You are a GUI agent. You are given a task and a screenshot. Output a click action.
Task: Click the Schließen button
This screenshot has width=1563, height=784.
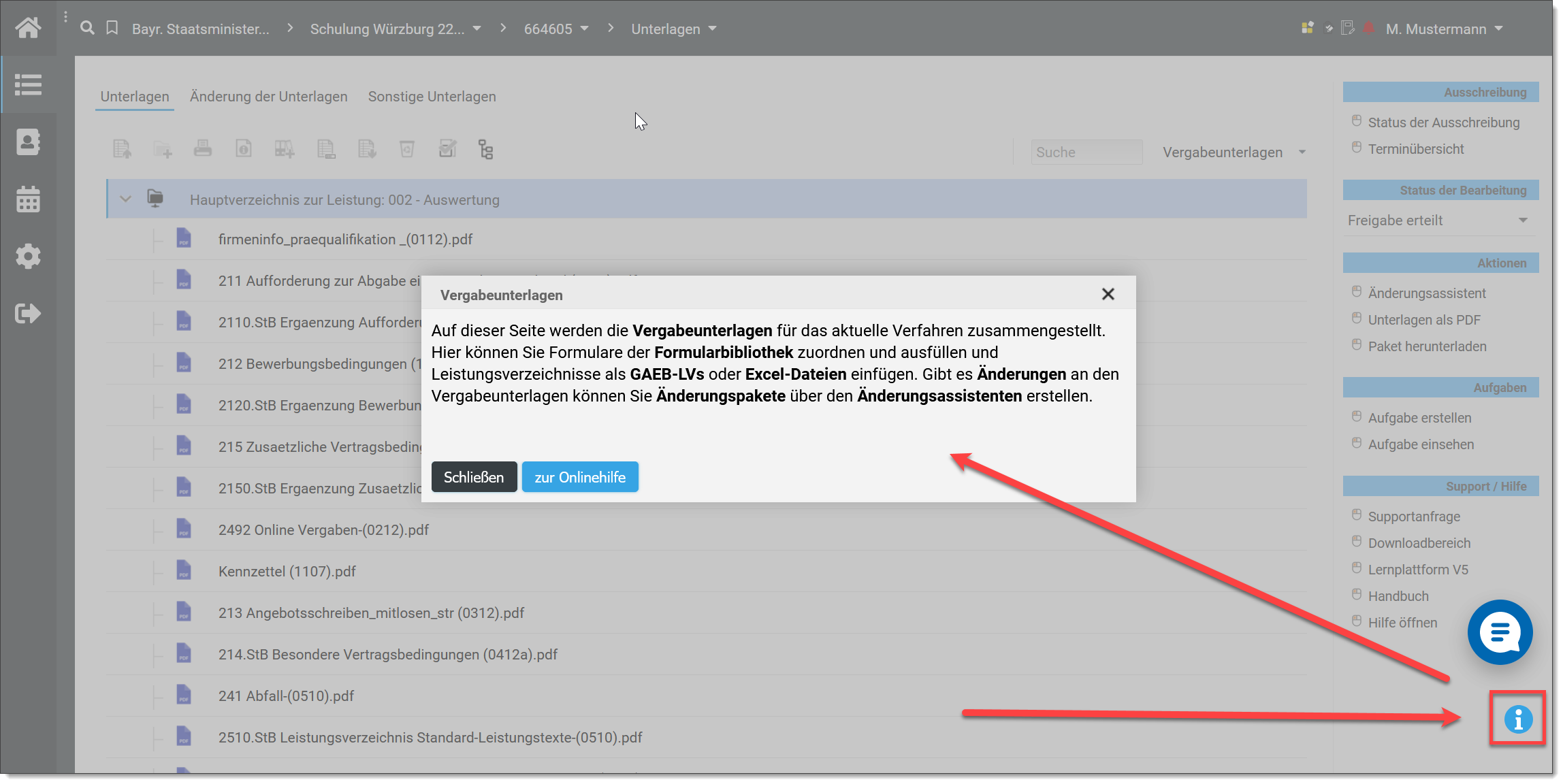coord(474,477)
